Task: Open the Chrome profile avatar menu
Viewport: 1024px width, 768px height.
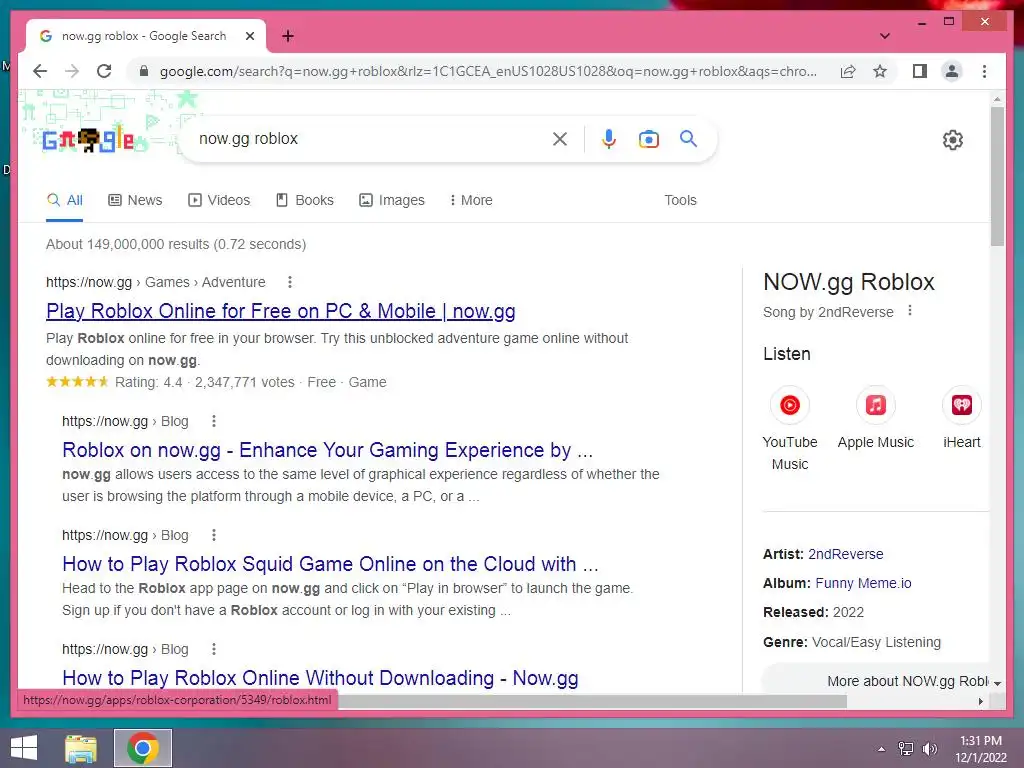Action: coord(952,71)
